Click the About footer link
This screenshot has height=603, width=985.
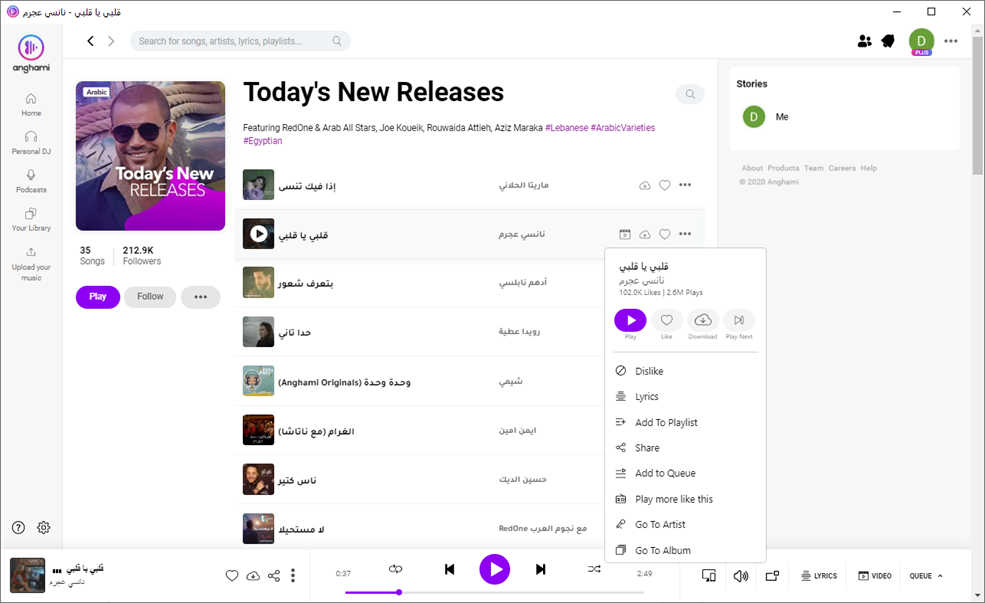click(x=752, y=168)
